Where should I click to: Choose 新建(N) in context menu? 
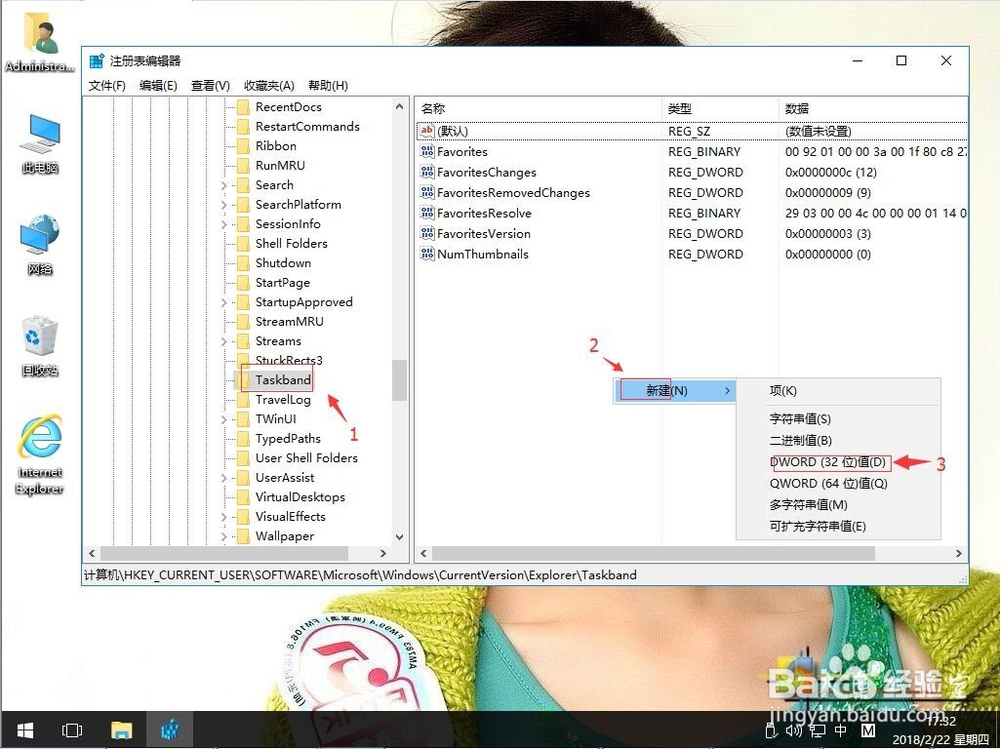[x=675, y=390]
